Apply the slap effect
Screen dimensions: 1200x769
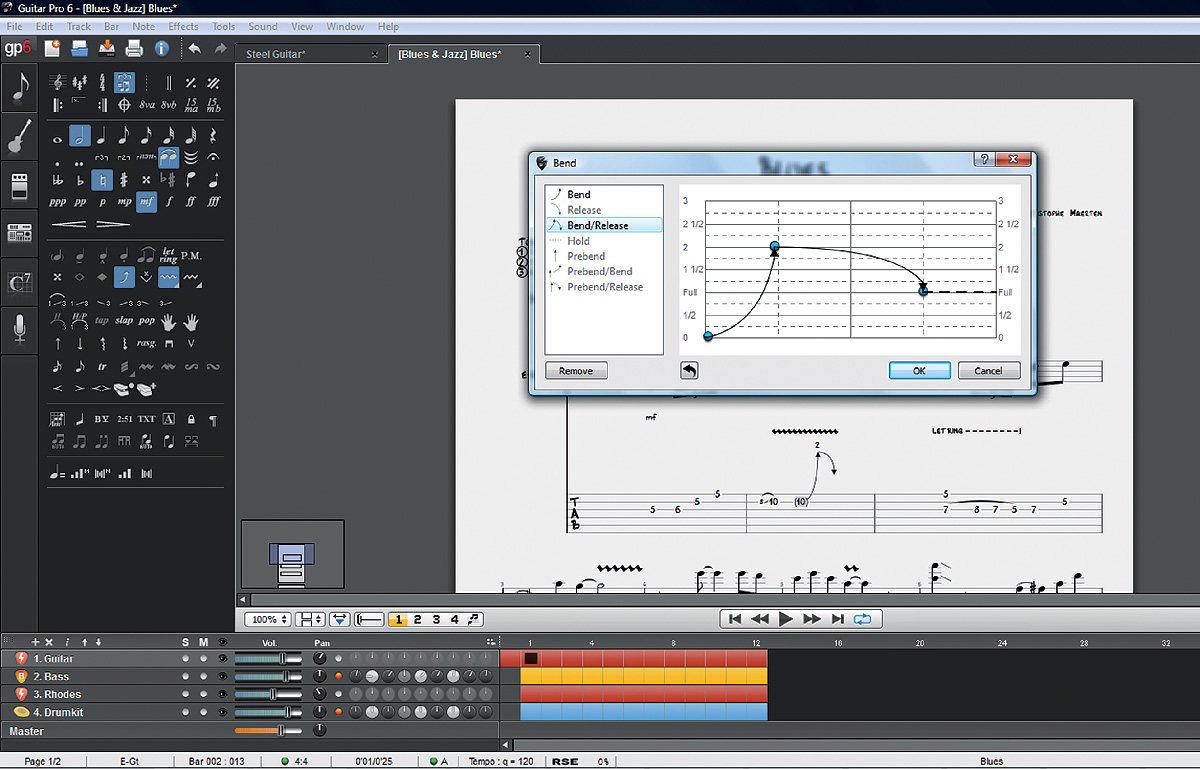pyautogui.click(x=123, y=321)
